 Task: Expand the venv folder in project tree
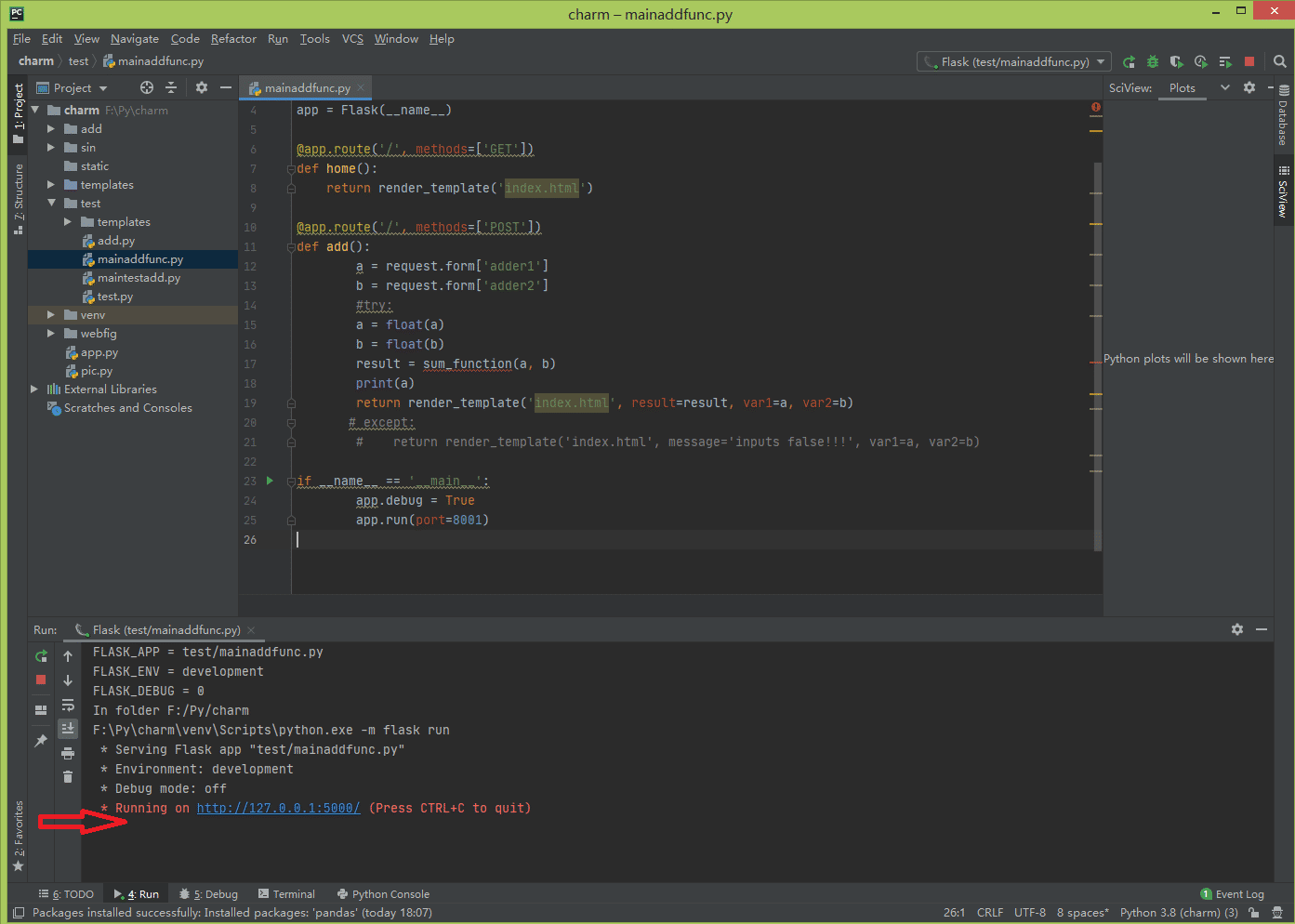[x=51, y=315]
